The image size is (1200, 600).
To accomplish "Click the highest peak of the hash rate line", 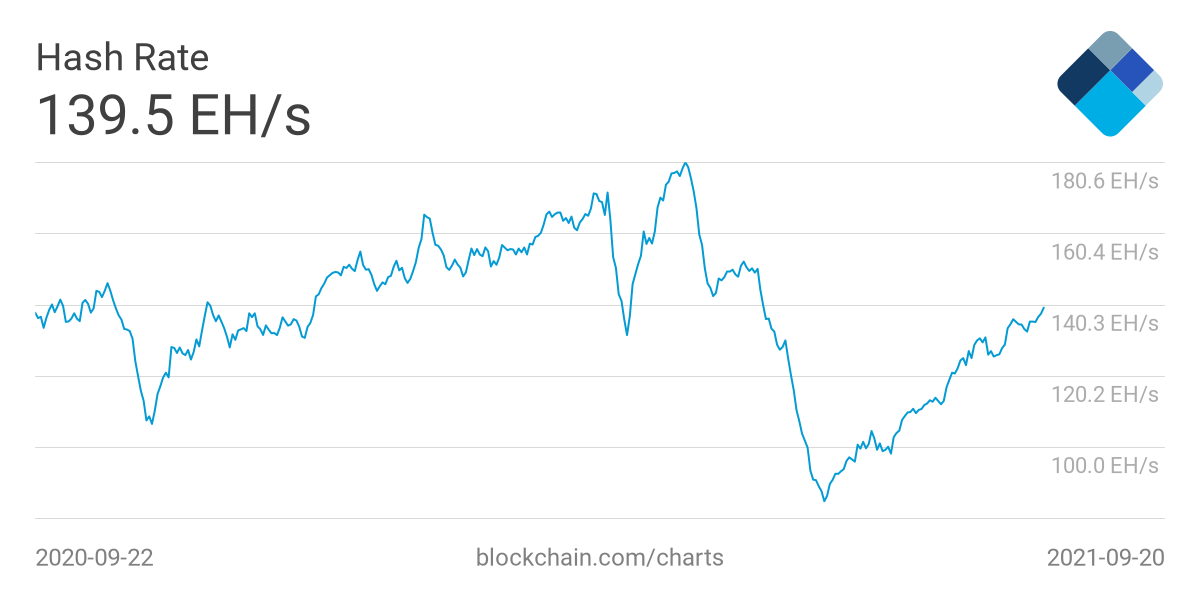I will tap(684, 163).
